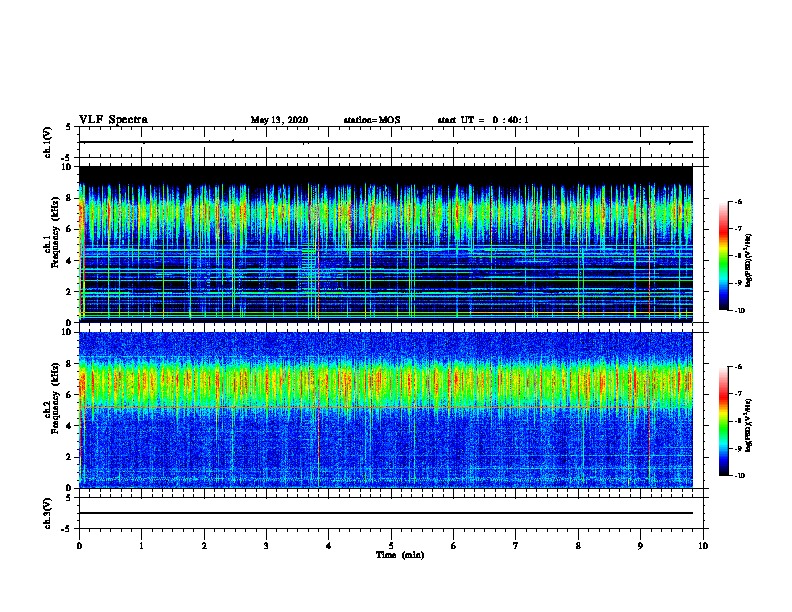Select the "May 13, 2020" date label
Screen dimensions: 792x612
pos(279,120)
